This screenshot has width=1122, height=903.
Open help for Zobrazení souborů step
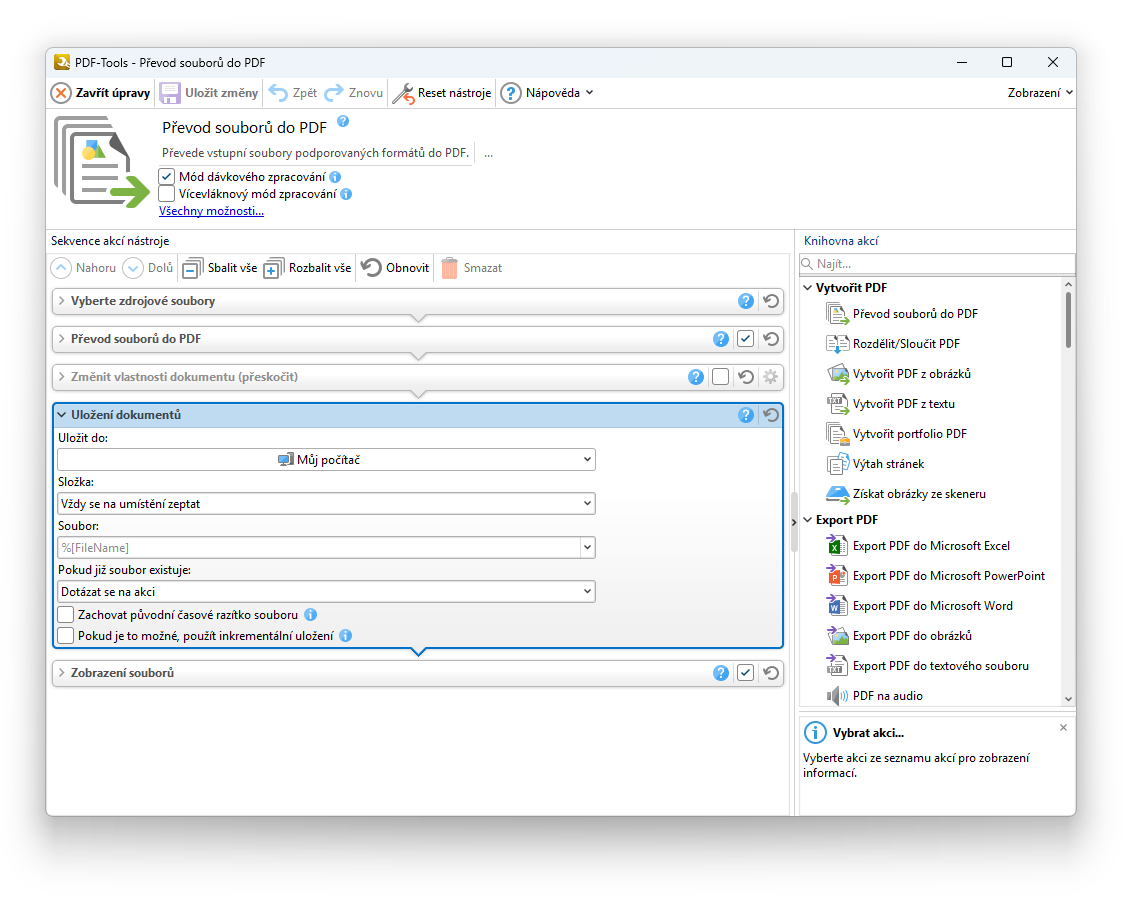coord(721,673)
